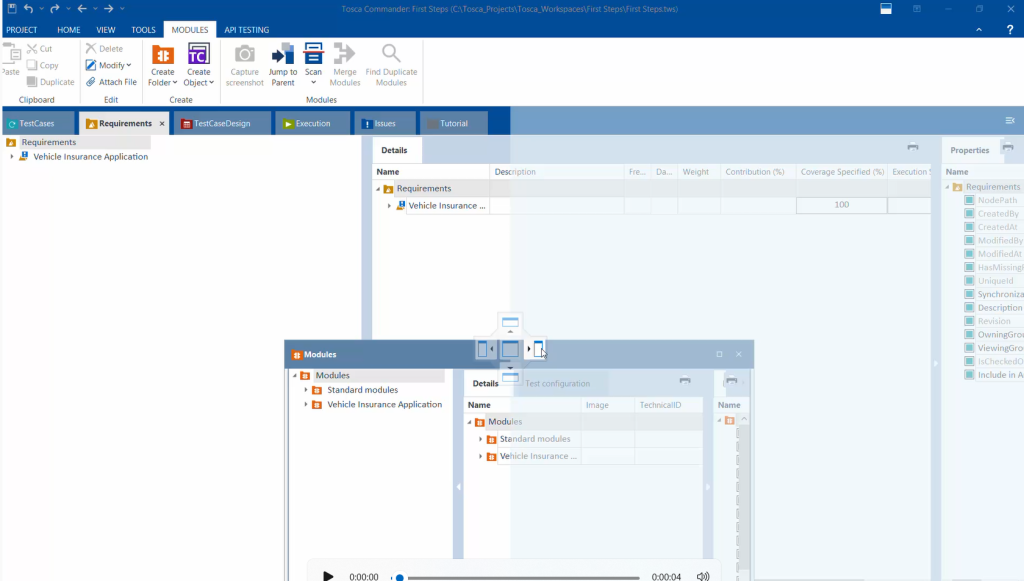Click the video progress slider handle
The width and height of the screenshot is (1024, 581).
click(400, 578)
